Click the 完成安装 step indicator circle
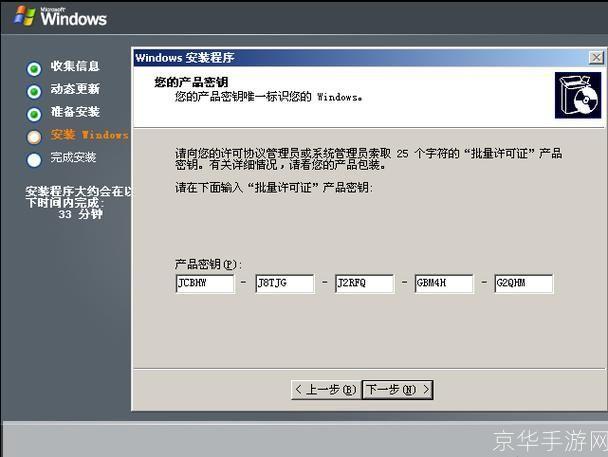This screenshot has width=608, height=457. tap(34, 160)
